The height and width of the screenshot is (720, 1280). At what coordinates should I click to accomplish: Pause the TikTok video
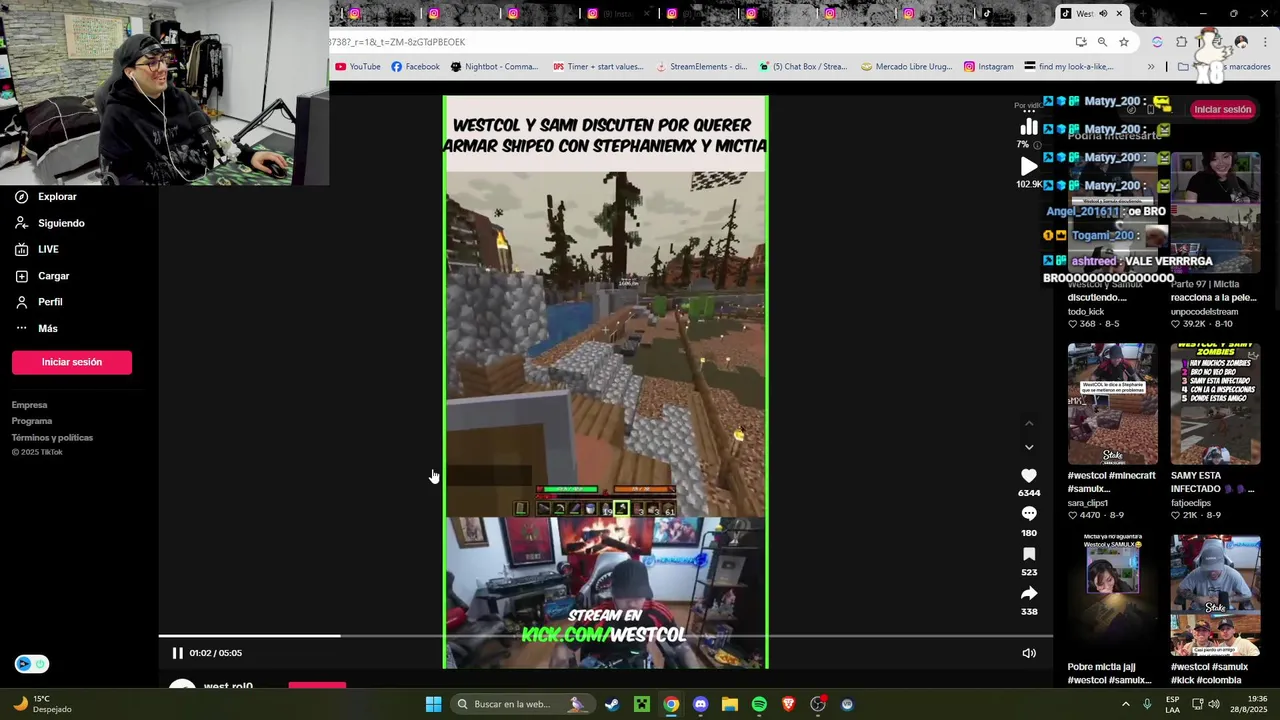[x=177, y=653]
